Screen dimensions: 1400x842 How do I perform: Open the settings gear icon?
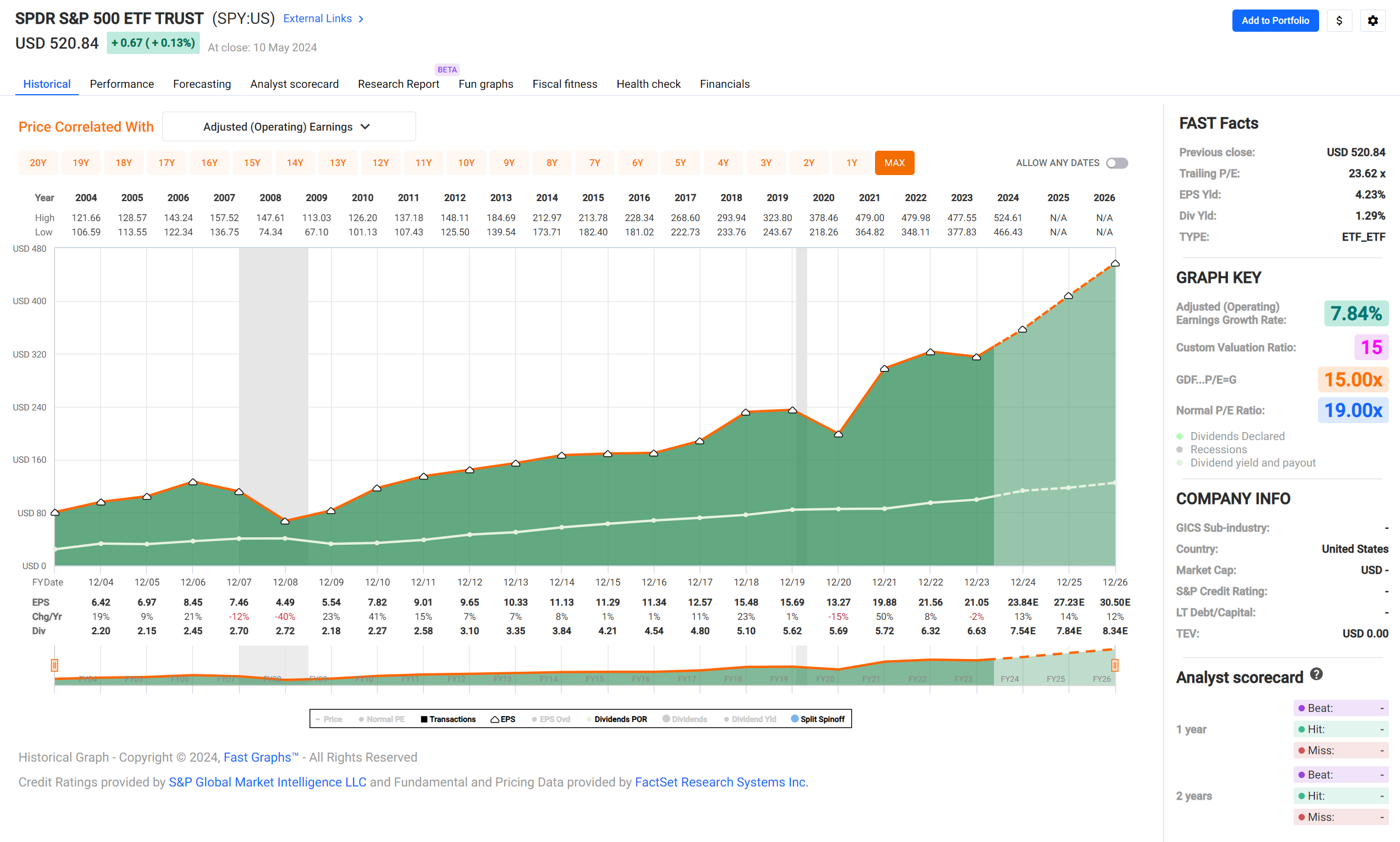(x=1372, y=21)
